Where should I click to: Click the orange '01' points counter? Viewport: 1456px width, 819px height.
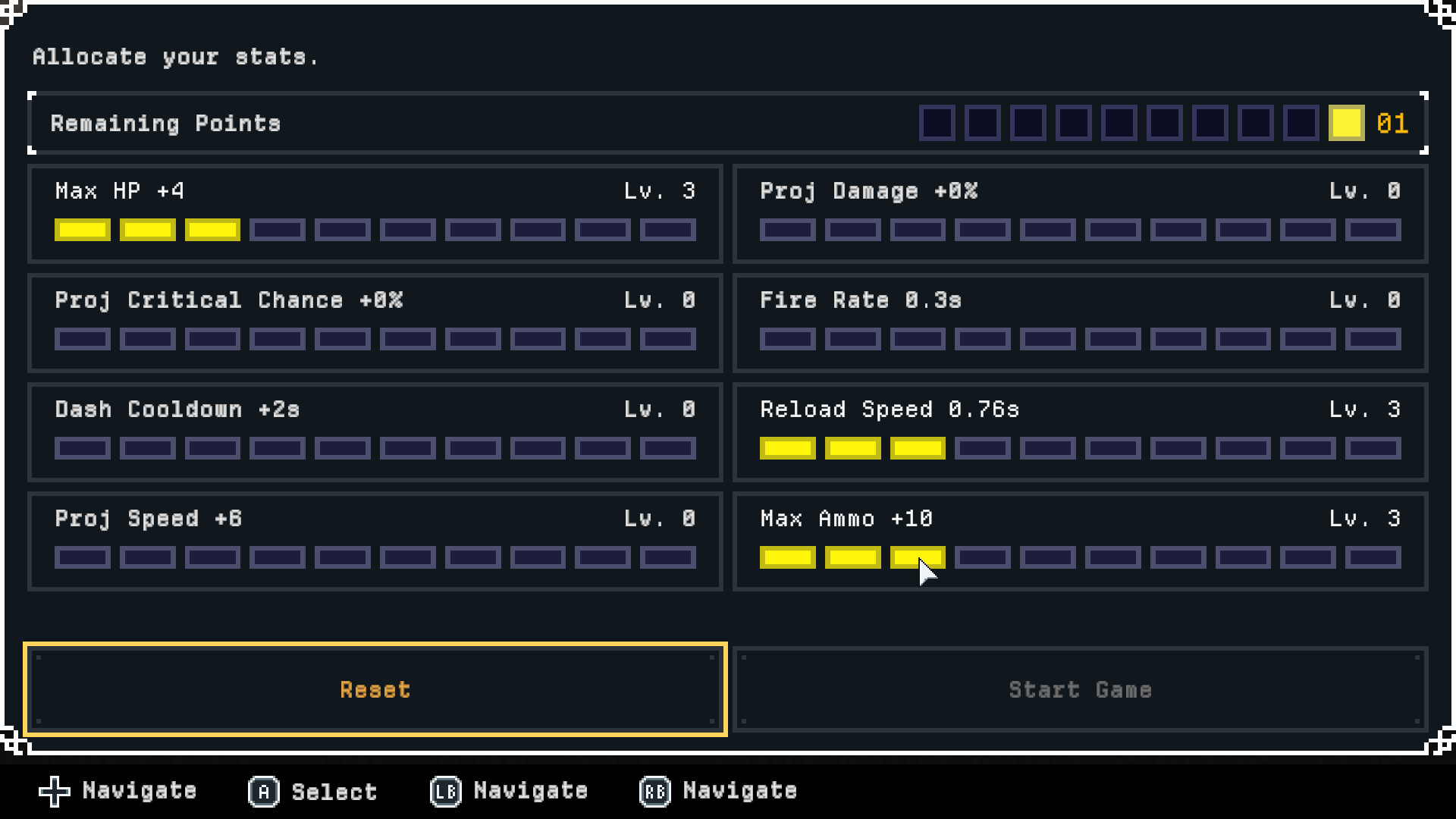[x=1392, y=124]
